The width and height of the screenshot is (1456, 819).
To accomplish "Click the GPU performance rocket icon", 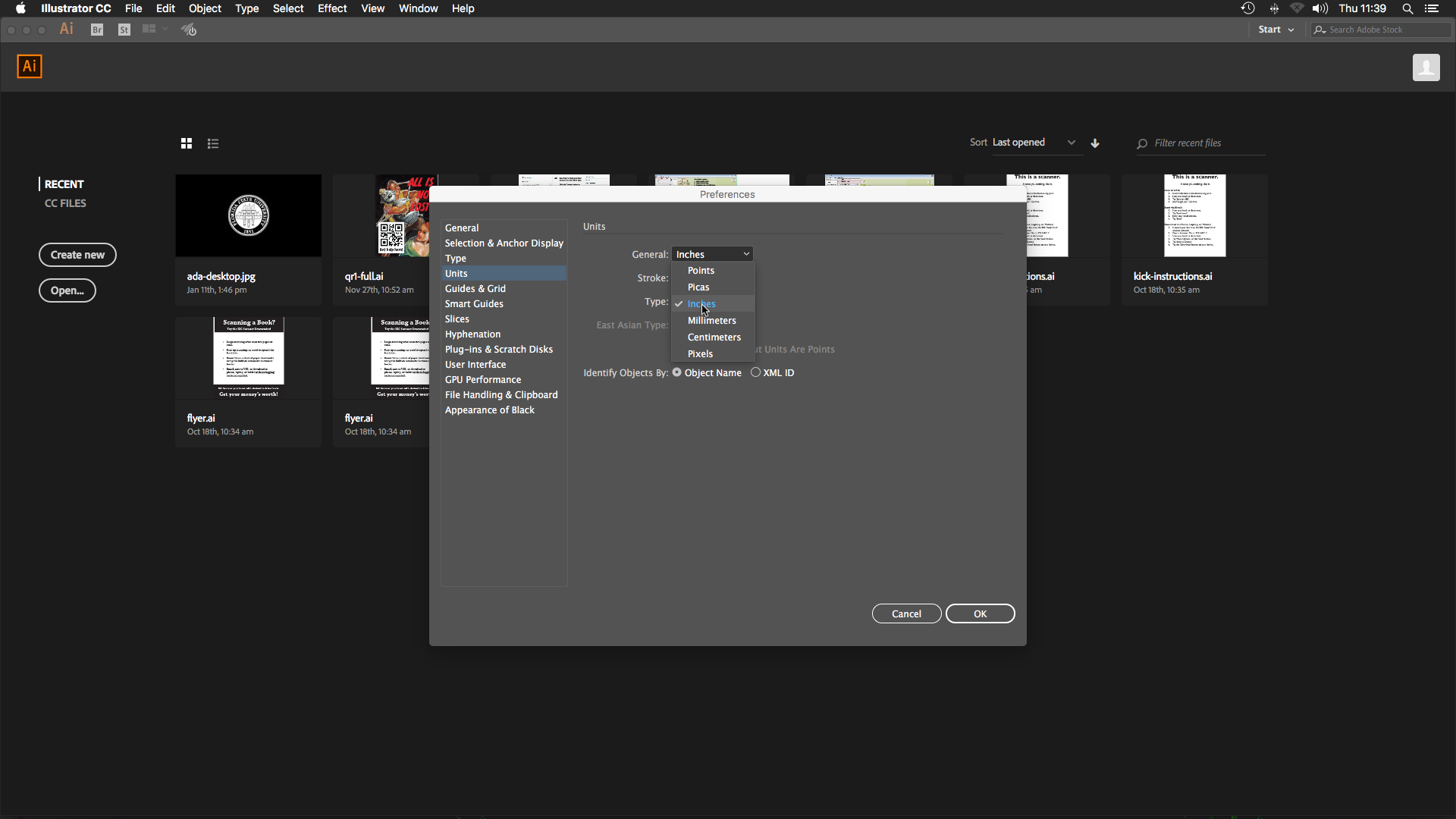I will [189, 30].
